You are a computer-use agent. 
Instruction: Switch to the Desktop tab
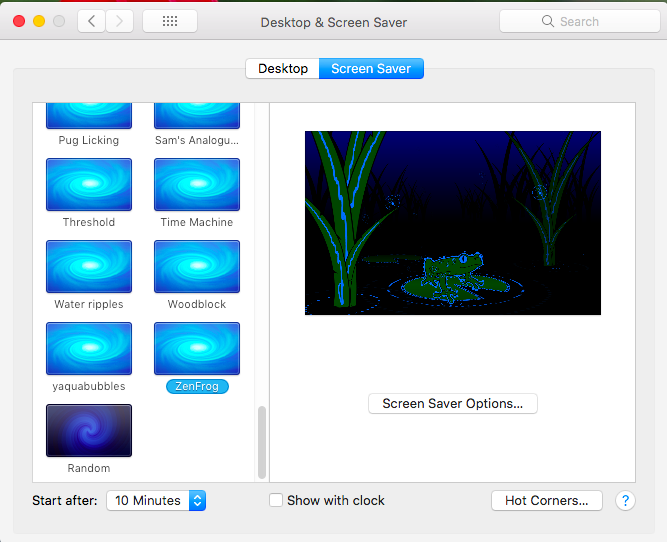click(282, 68)
